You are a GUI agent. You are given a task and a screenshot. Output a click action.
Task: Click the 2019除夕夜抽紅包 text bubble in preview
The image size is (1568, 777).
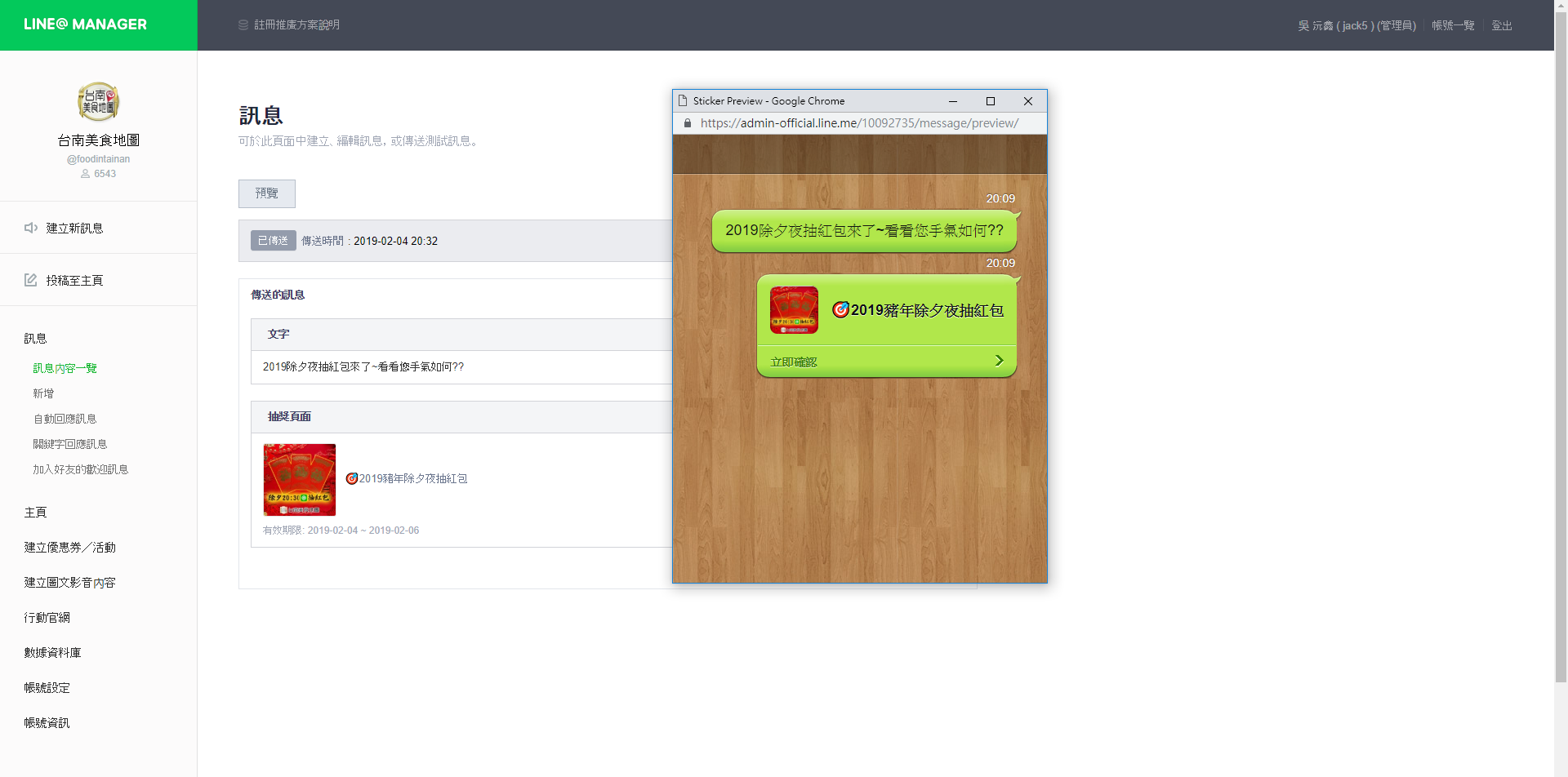[x=864, y=231]
